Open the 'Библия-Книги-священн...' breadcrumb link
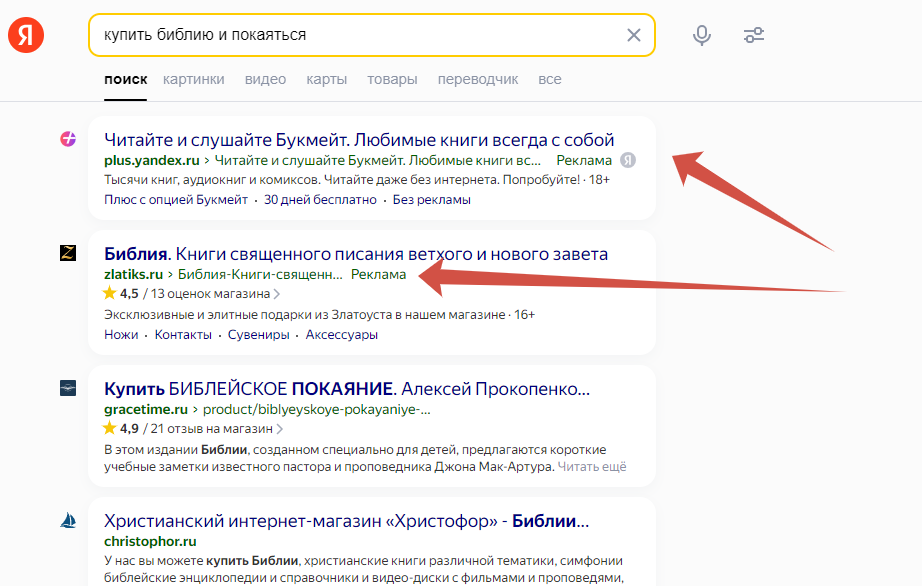The width and height of the screenshot is (922, 586). (260, 274)
